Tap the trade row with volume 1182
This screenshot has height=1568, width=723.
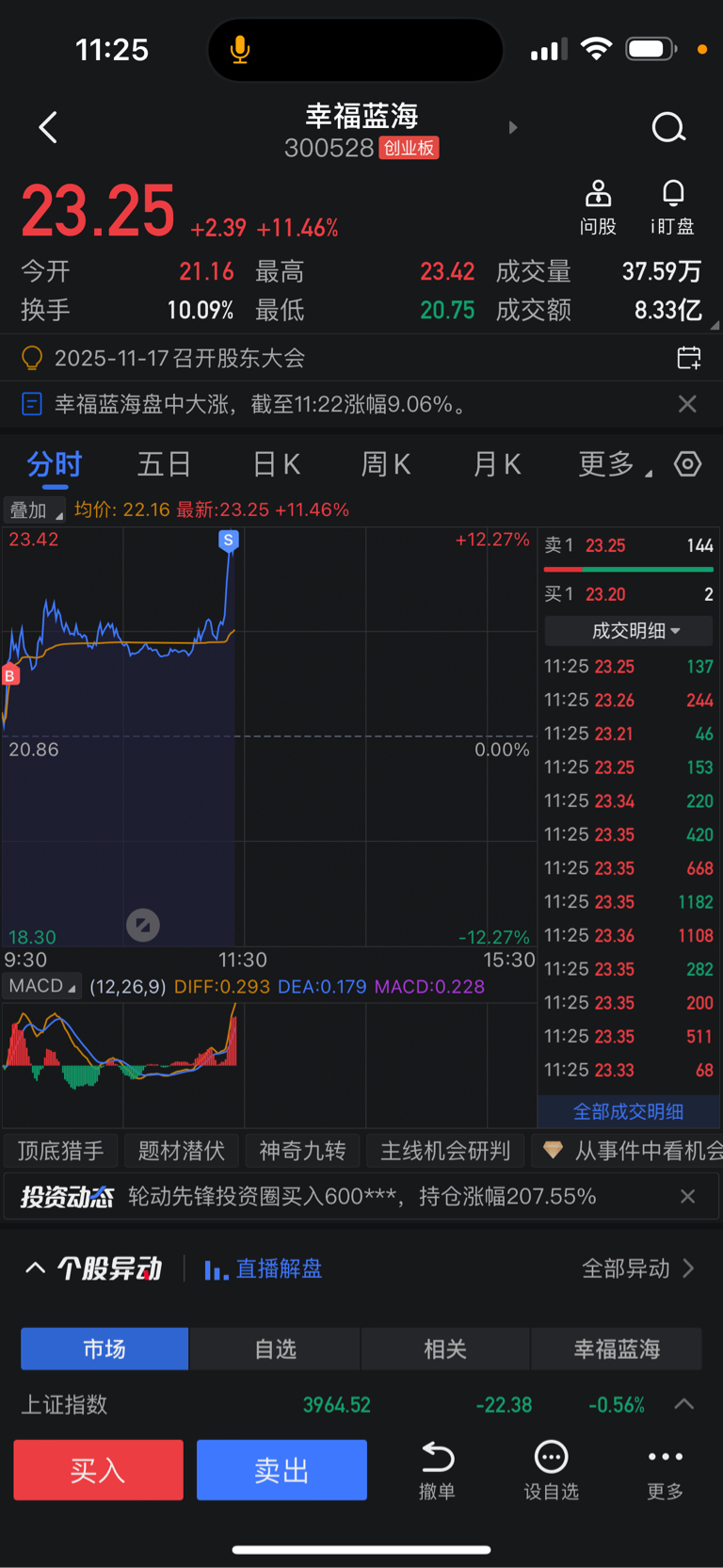pos(629,902)
